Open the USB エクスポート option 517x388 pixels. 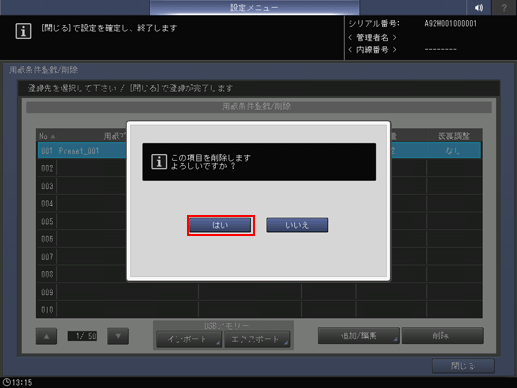(257, 339)
